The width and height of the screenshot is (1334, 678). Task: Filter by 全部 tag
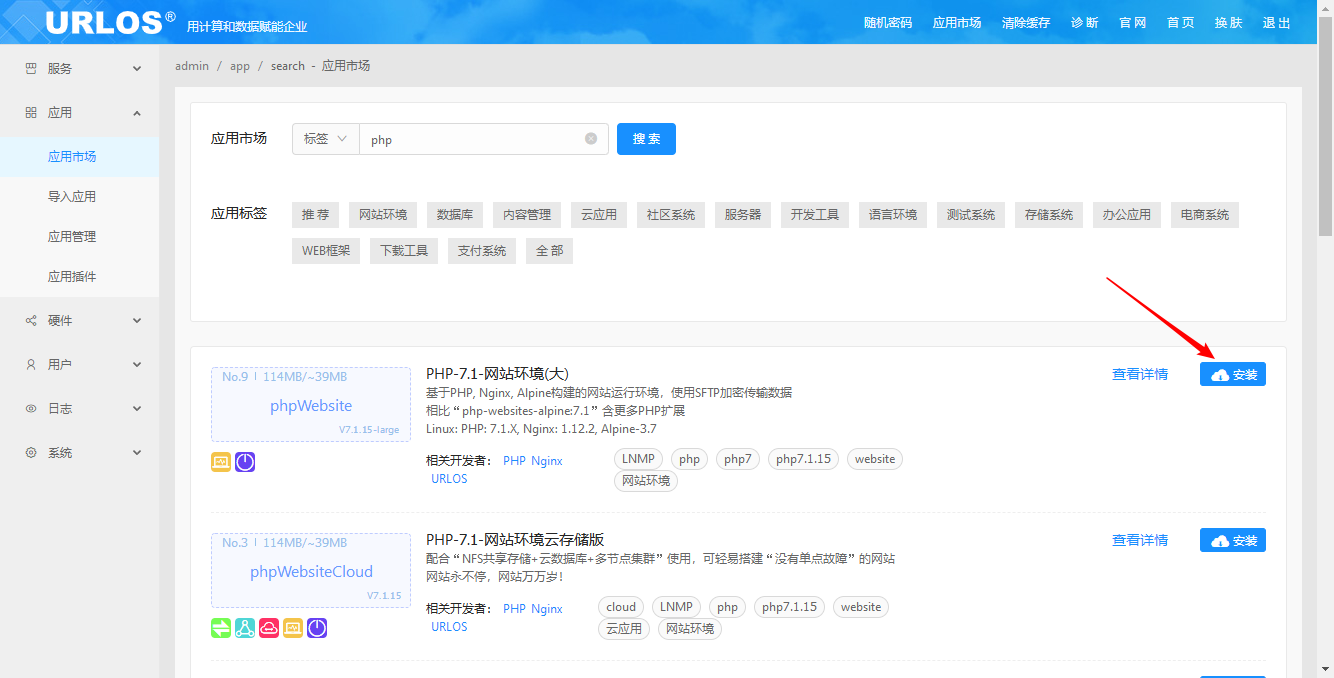(549, 251)
